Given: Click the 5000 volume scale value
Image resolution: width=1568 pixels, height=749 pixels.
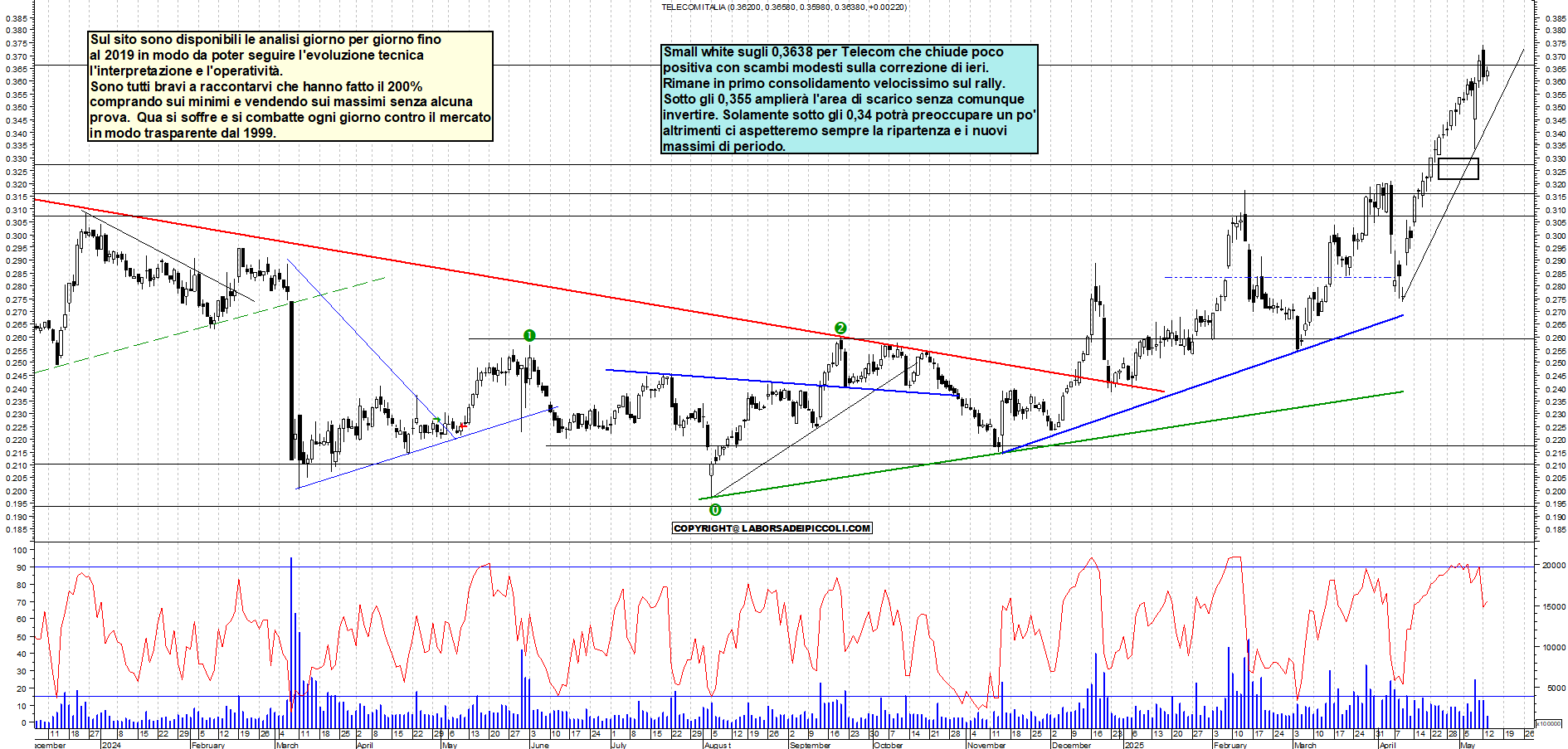Looking at the screenshot, I should 1556,688.
